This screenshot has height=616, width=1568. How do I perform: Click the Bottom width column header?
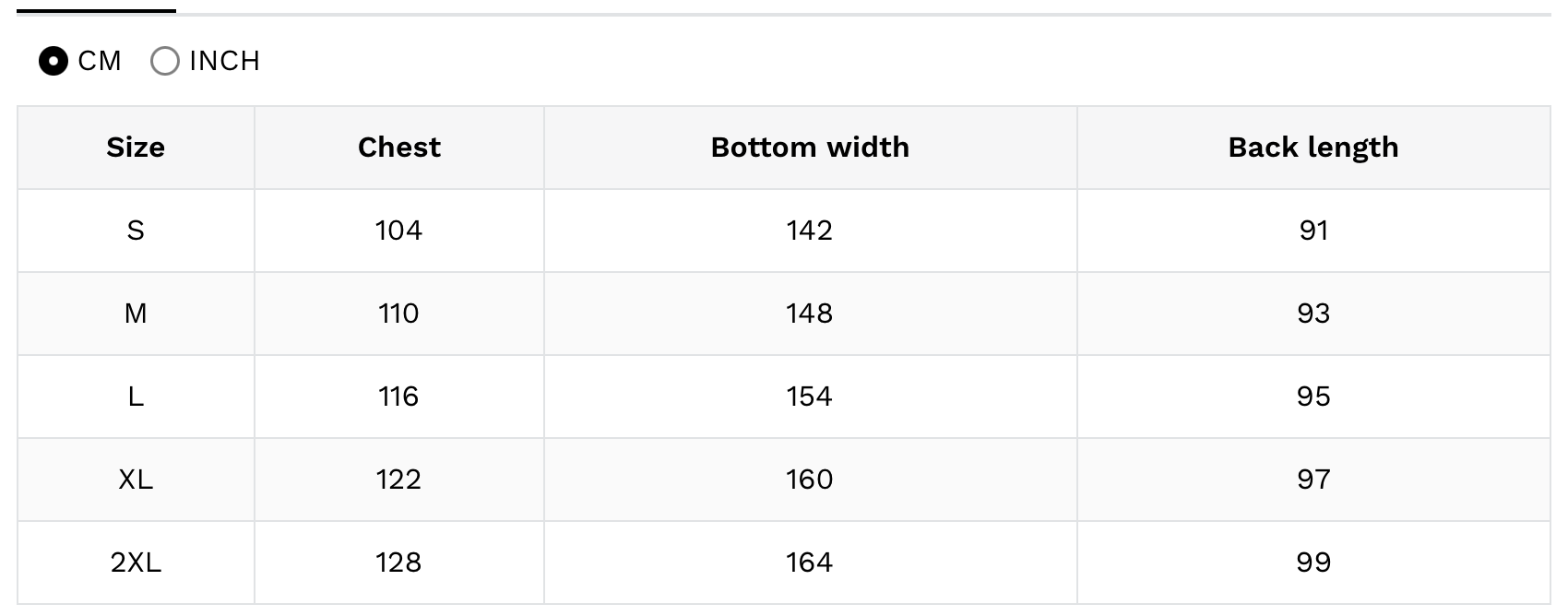click(x=810, y=148)
